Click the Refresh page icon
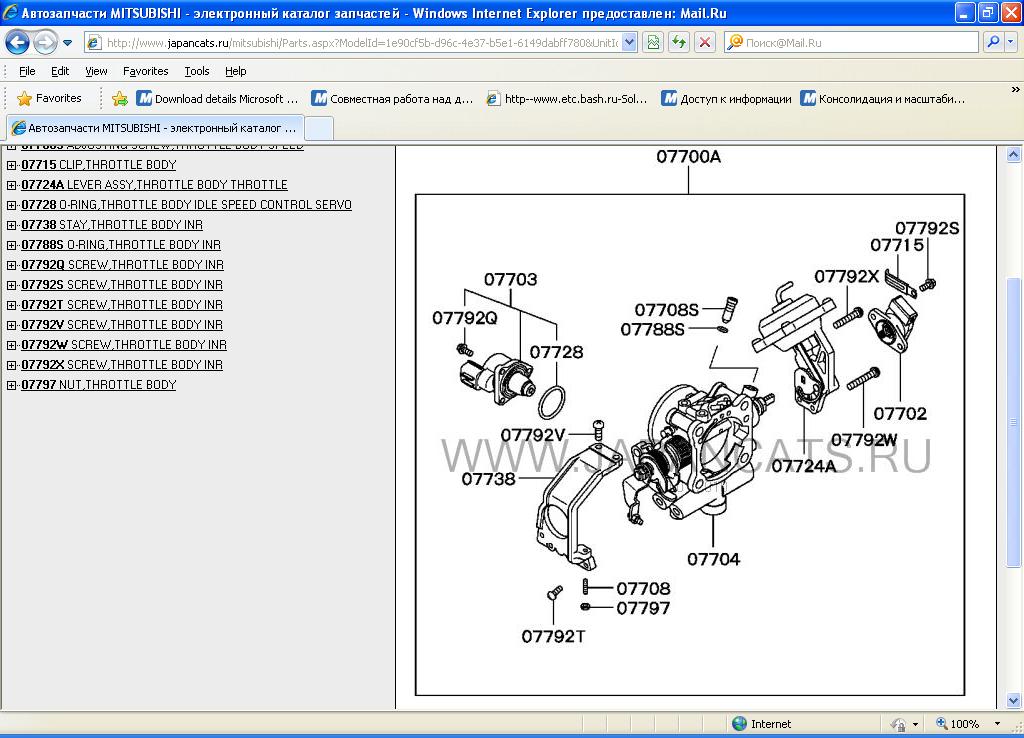The height and width of the screenshot is (738, 1024). 679,42
